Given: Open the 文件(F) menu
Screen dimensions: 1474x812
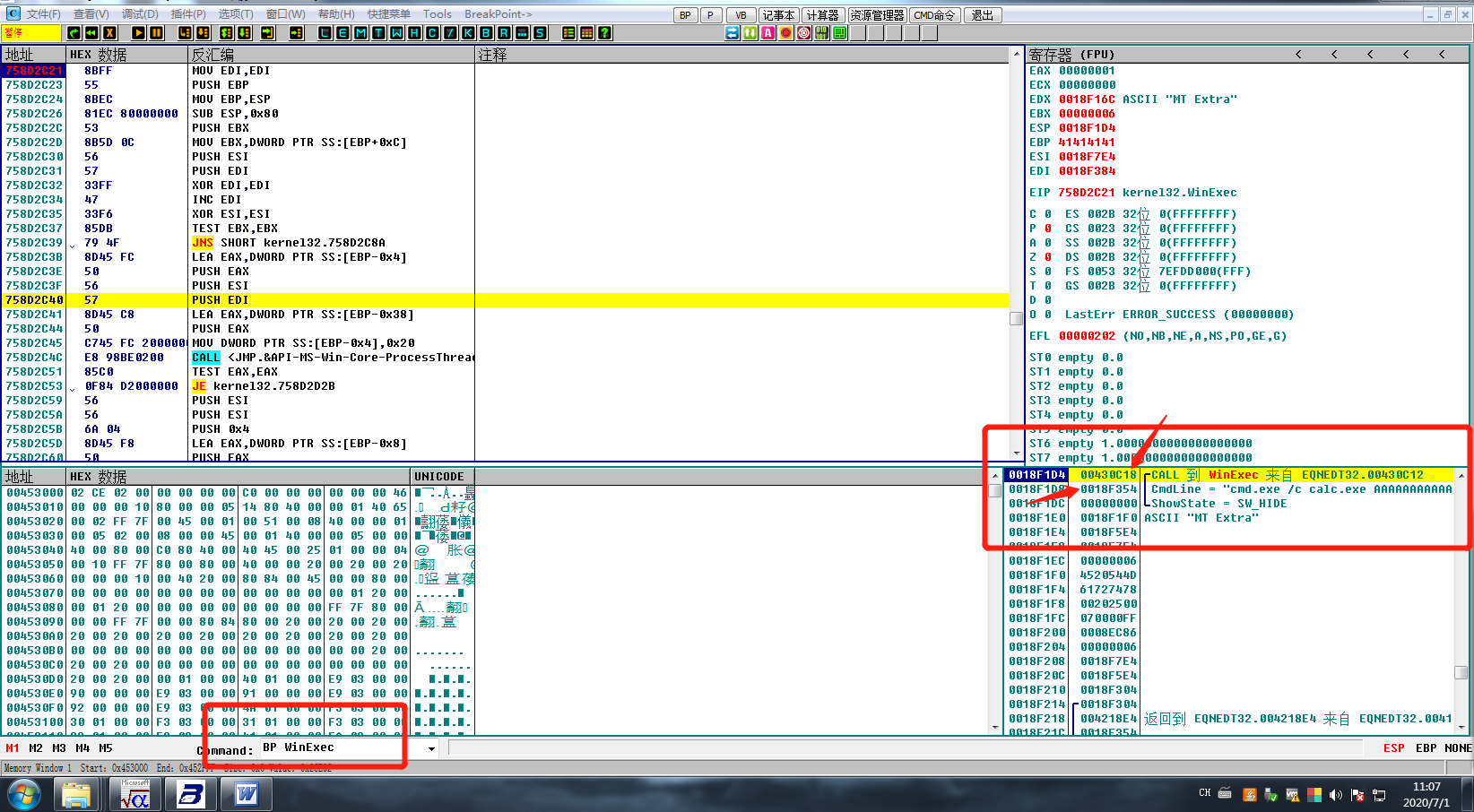Looking at the screenshot, I should coord(43,14).
